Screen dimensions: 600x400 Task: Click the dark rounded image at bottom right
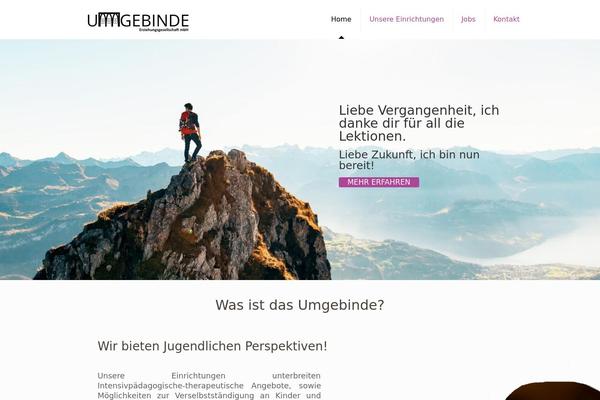551,391
